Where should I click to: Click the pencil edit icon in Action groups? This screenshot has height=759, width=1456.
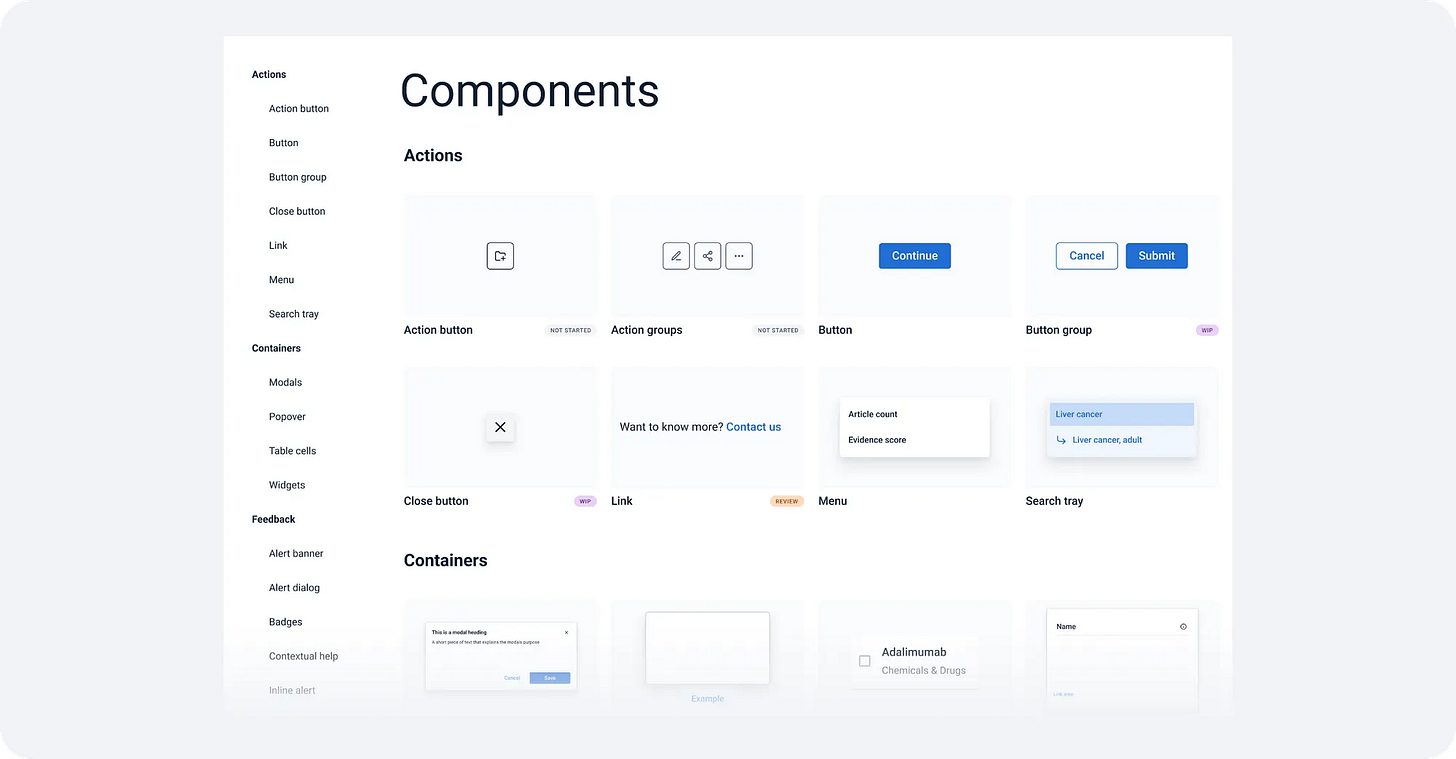(676, 256)
